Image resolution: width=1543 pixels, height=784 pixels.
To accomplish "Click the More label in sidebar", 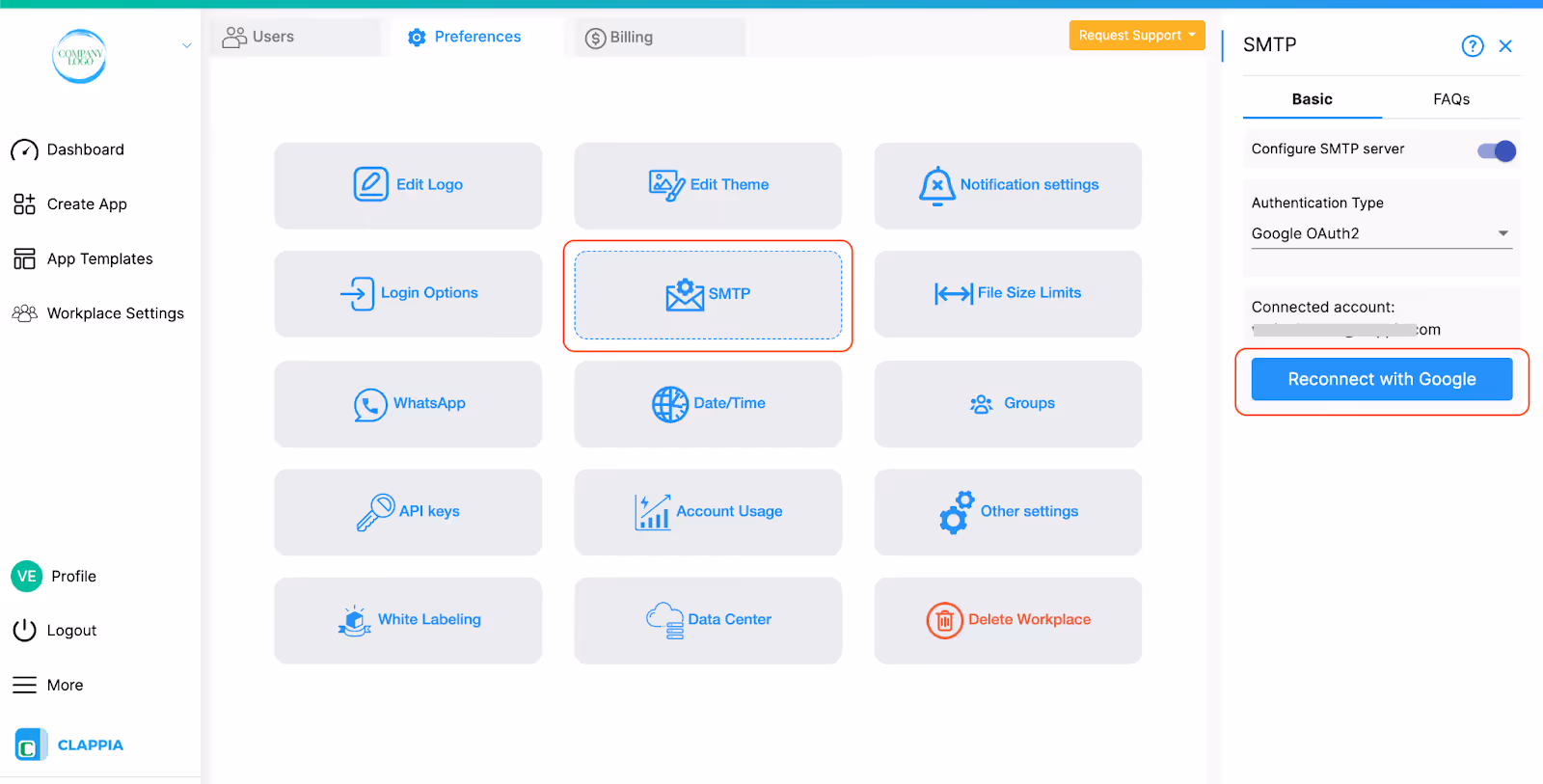I will point(66,685).
